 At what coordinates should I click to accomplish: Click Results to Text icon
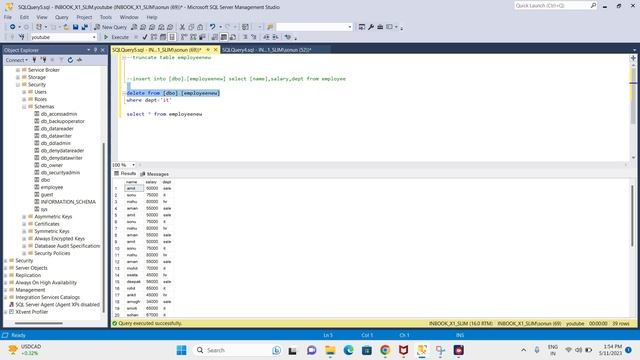pyautogui.click(x=215, y=37)
